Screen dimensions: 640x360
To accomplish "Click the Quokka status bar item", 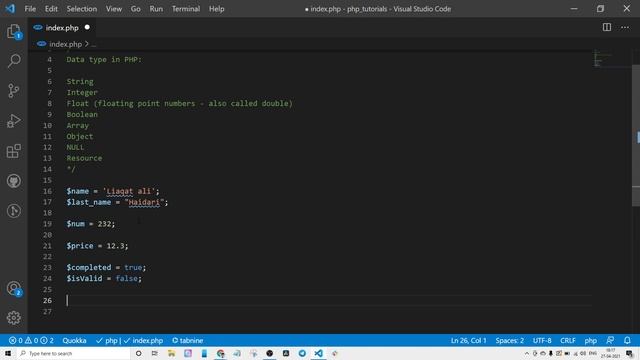I will pos(74,340).
